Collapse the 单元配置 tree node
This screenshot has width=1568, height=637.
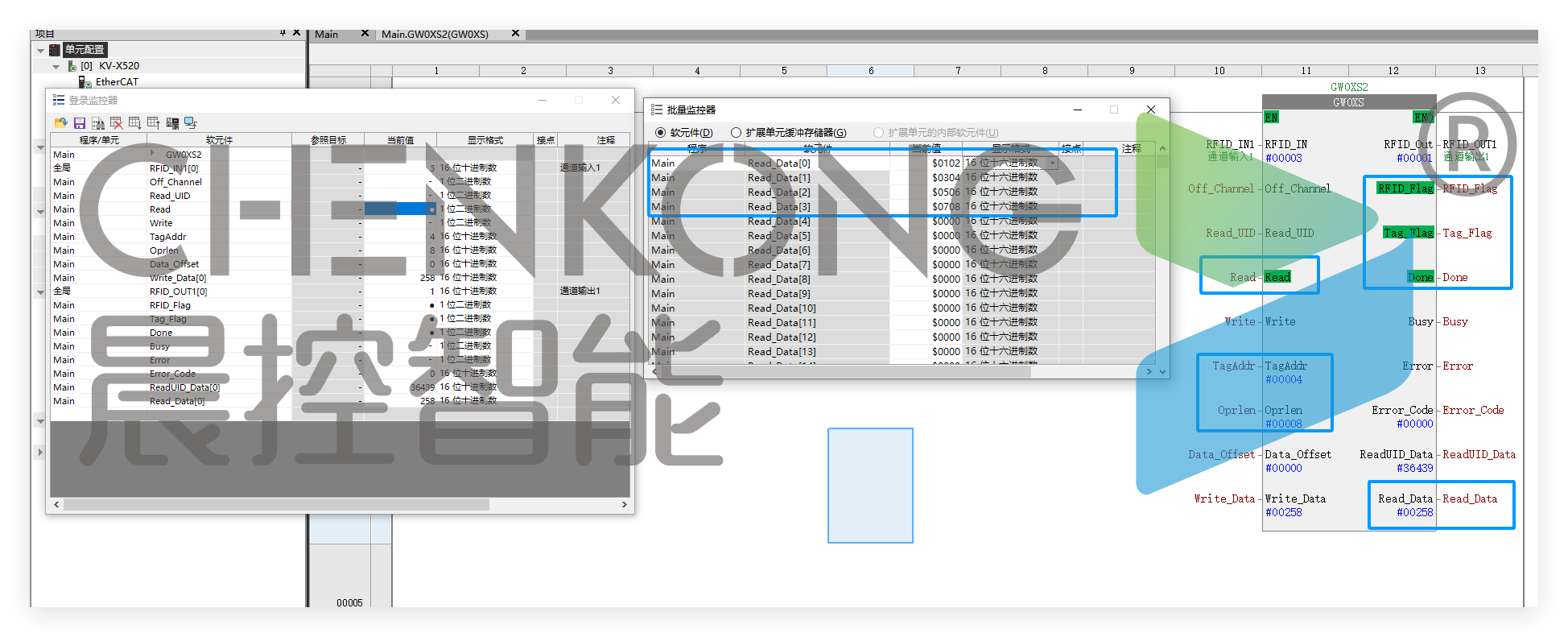click(40, 50)
